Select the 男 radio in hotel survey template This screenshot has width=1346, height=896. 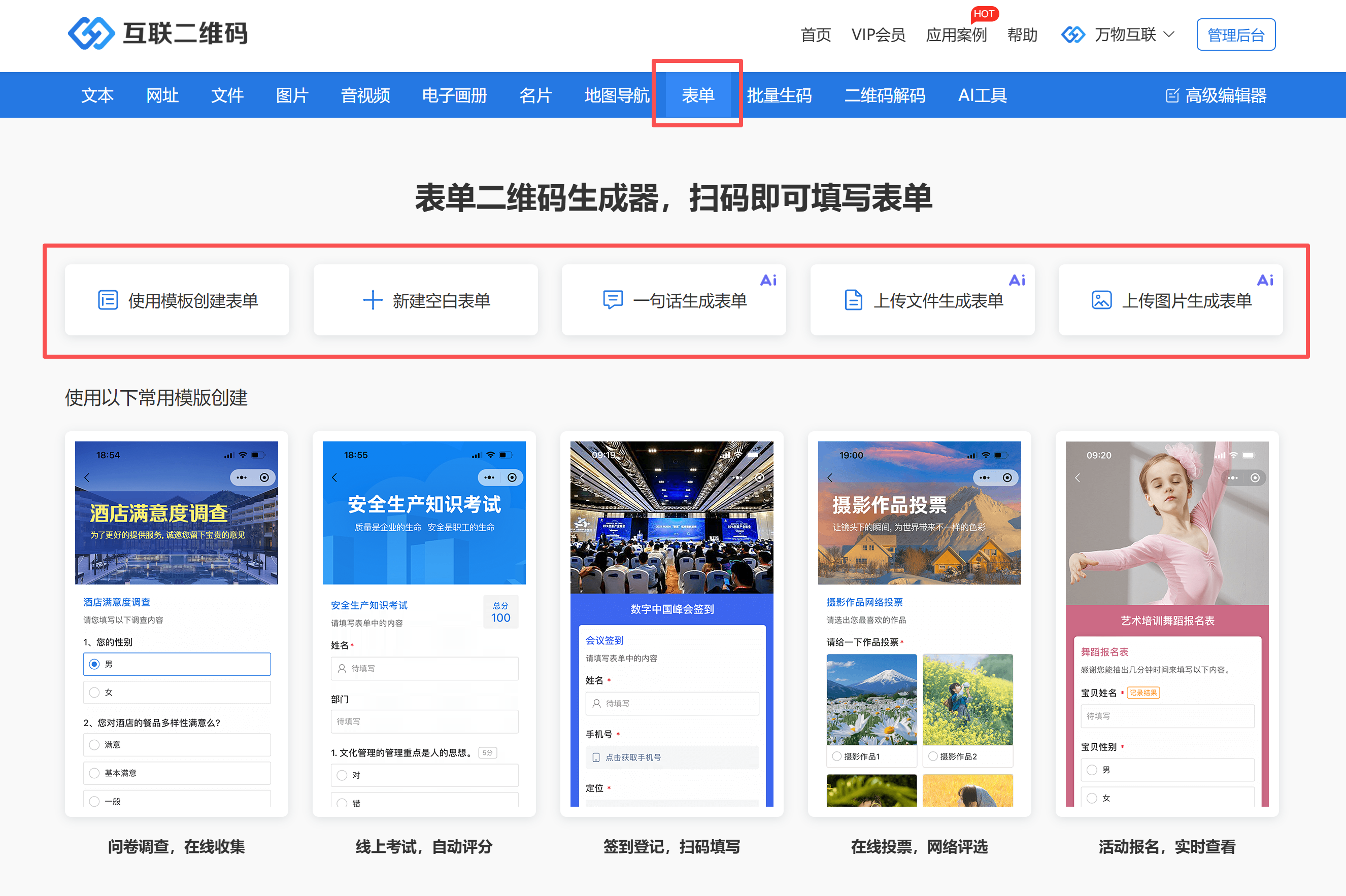coord(95,664)
